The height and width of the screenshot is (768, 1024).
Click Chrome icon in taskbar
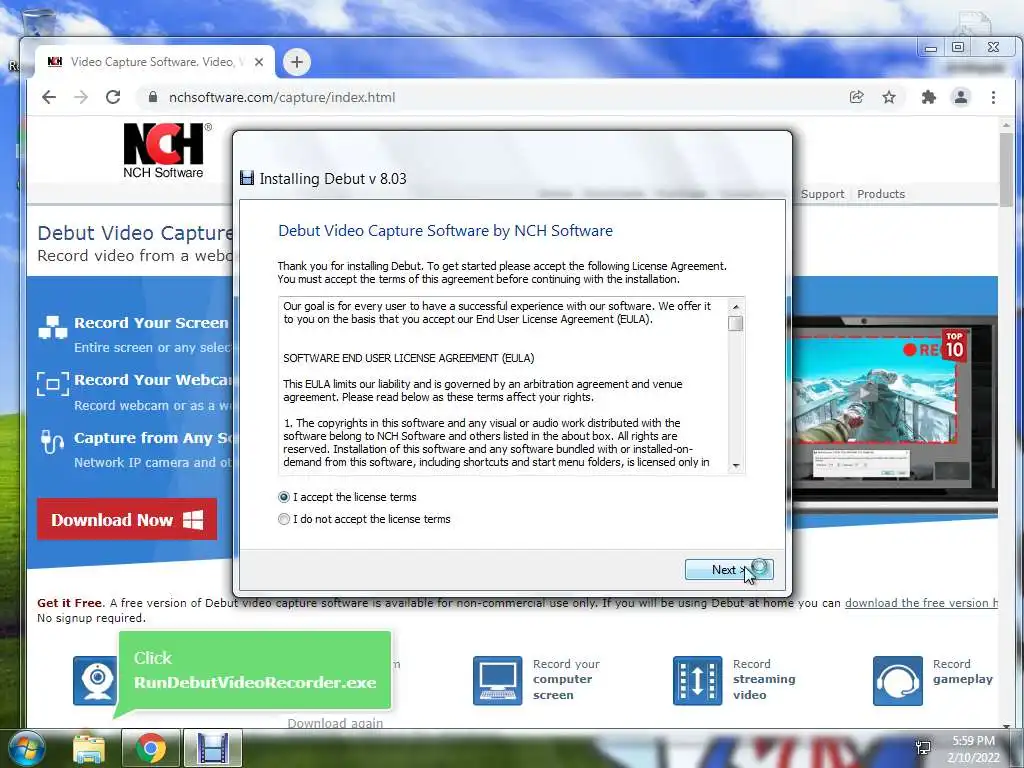(151, 748)
